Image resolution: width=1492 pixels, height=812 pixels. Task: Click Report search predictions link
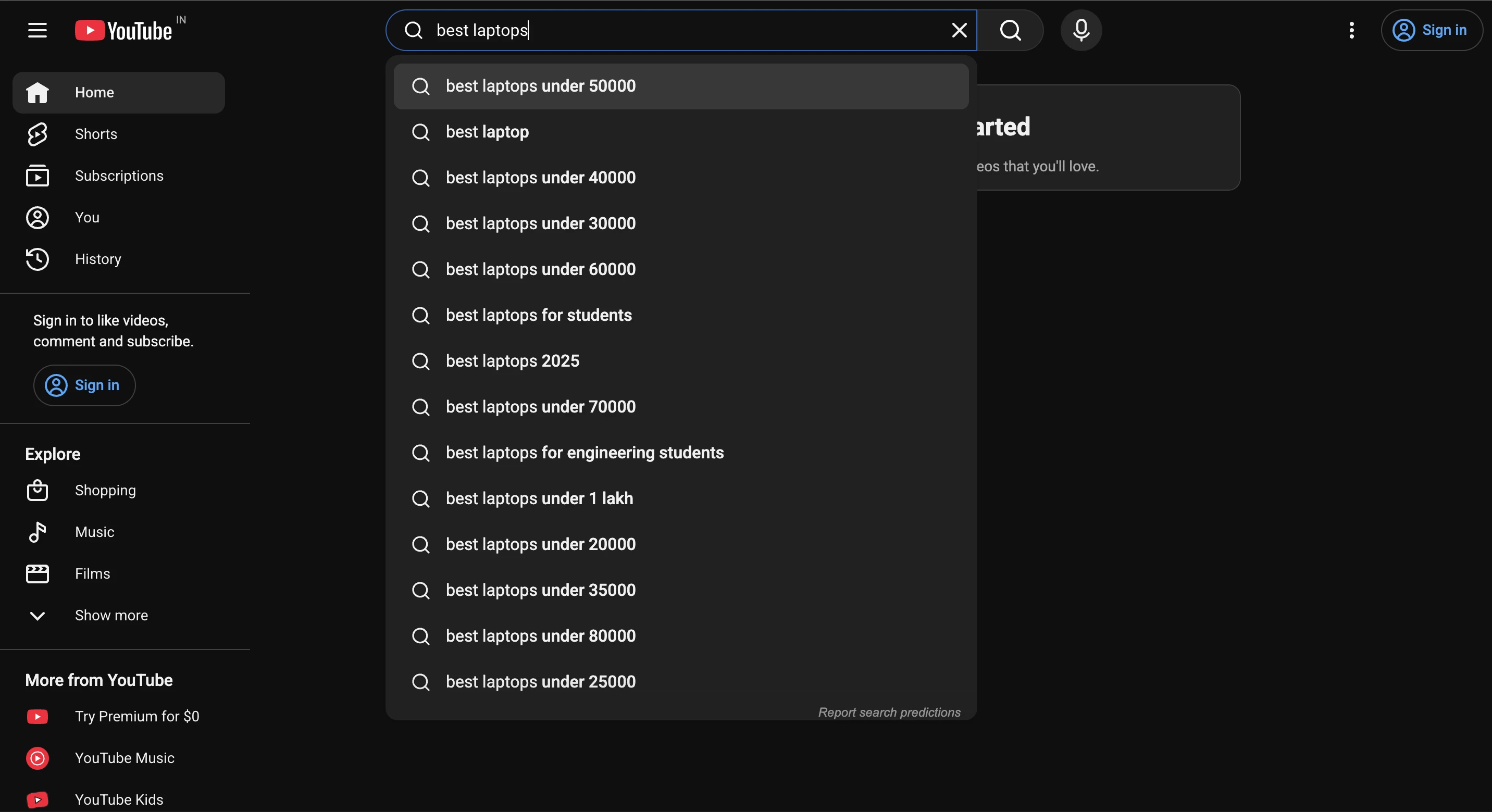tap(889, 713)
